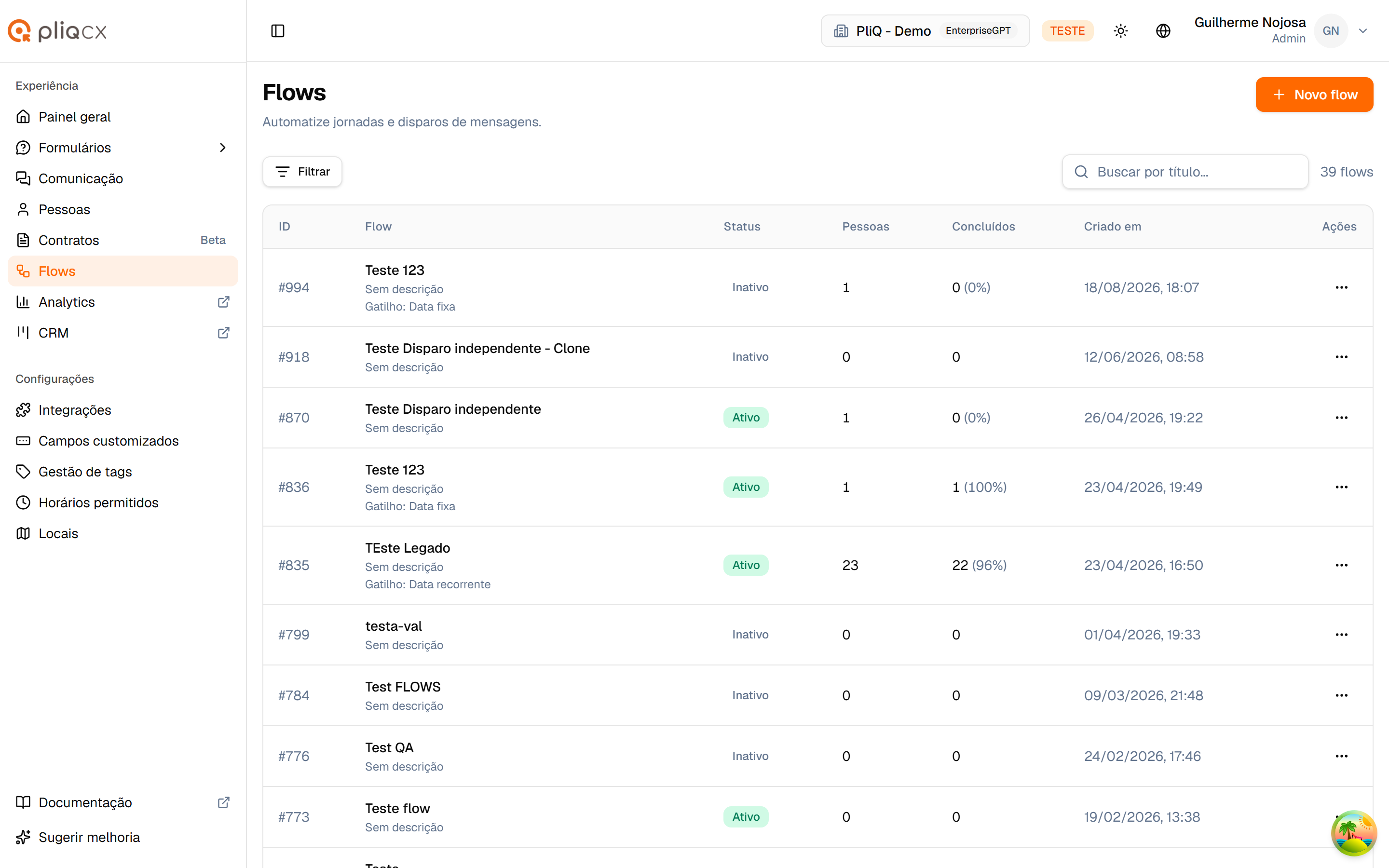Open the Filtrar filter button
Image resolution: width=1389 pixels, height=868 pixels.
302,172
